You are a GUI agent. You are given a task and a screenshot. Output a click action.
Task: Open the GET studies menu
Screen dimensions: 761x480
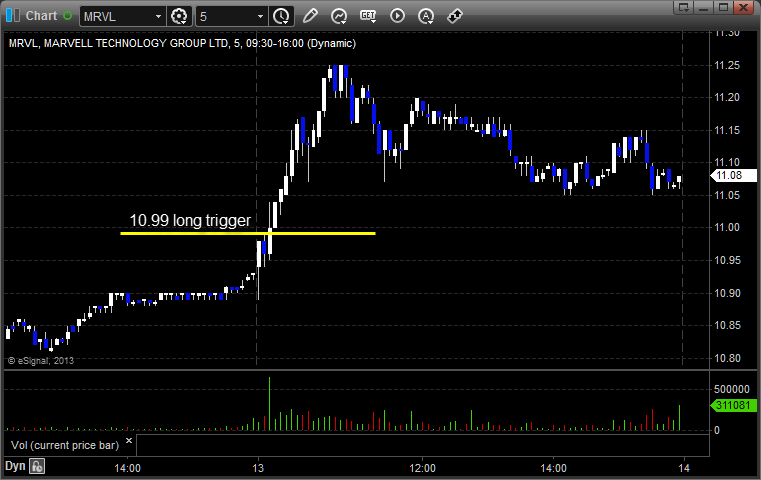tap(368, 16)
